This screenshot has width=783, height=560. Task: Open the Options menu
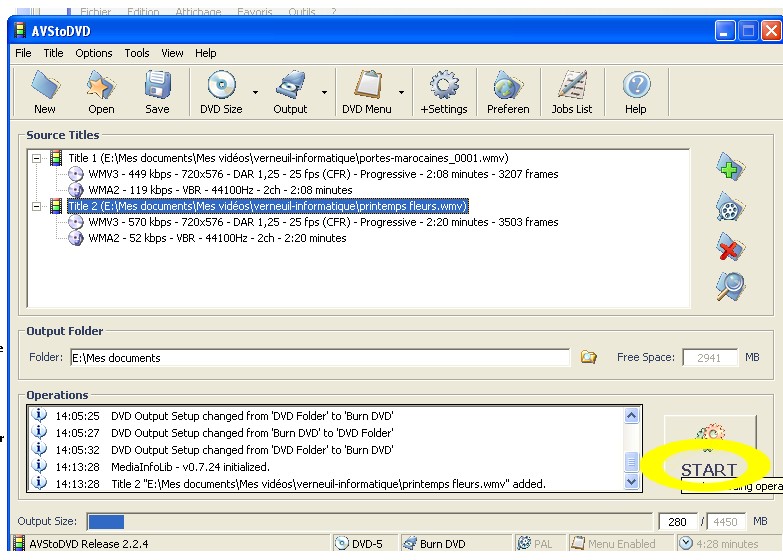[94, 53]
